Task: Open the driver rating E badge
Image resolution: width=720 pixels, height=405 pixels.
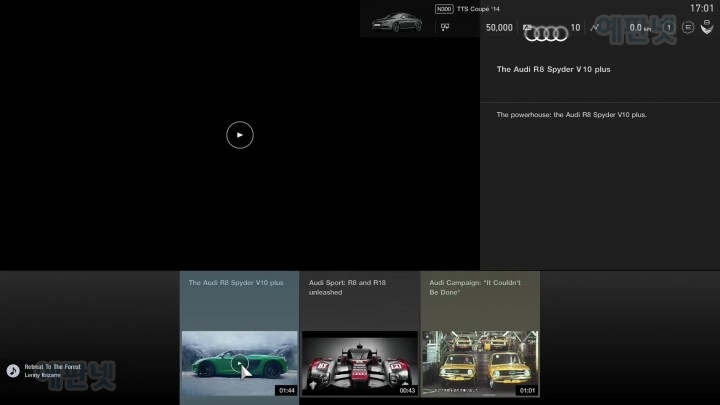Action: (x=688, y=28)
